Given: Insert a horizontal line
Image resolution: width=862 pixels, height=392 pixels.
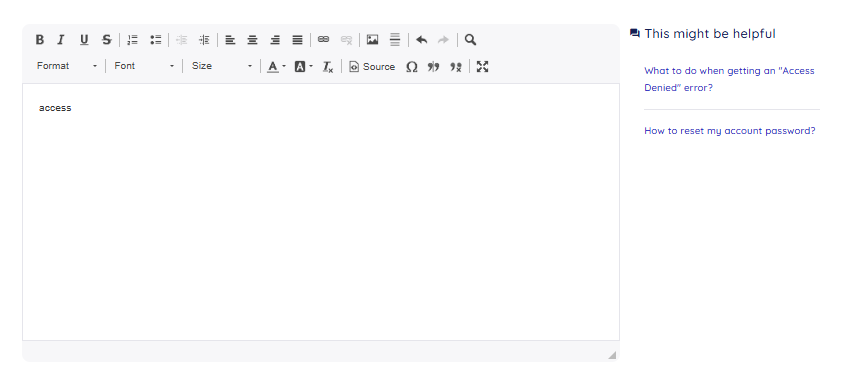Looking at the screenshot, I should (395, 40).
